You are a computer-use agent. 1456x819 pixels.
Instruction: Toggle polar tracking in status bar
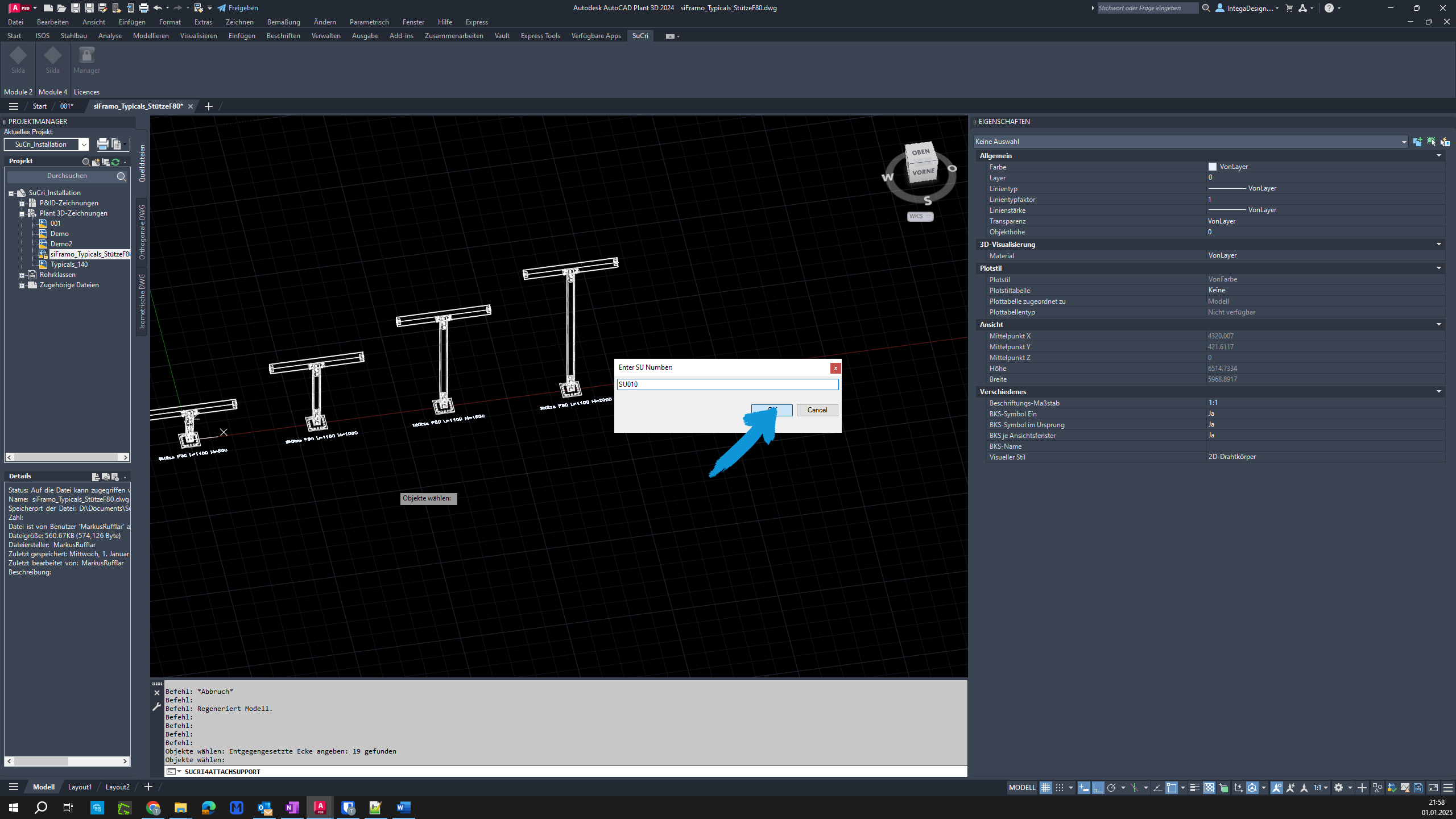1112,788
